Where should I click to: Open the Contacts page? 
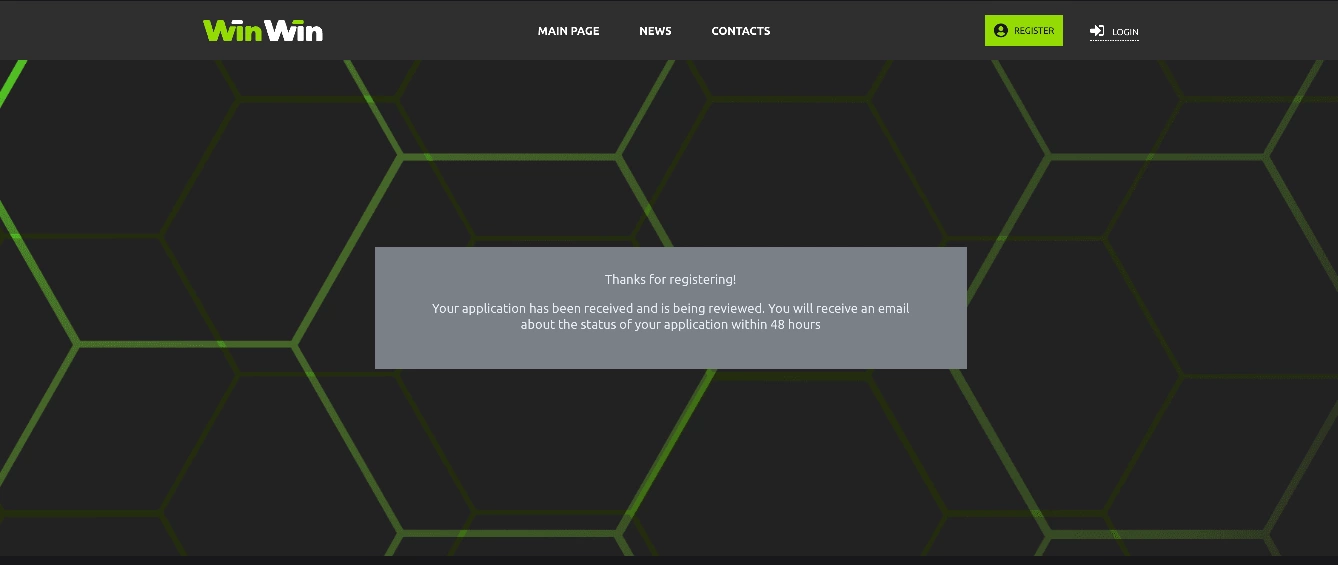click(x=740, y=31)
